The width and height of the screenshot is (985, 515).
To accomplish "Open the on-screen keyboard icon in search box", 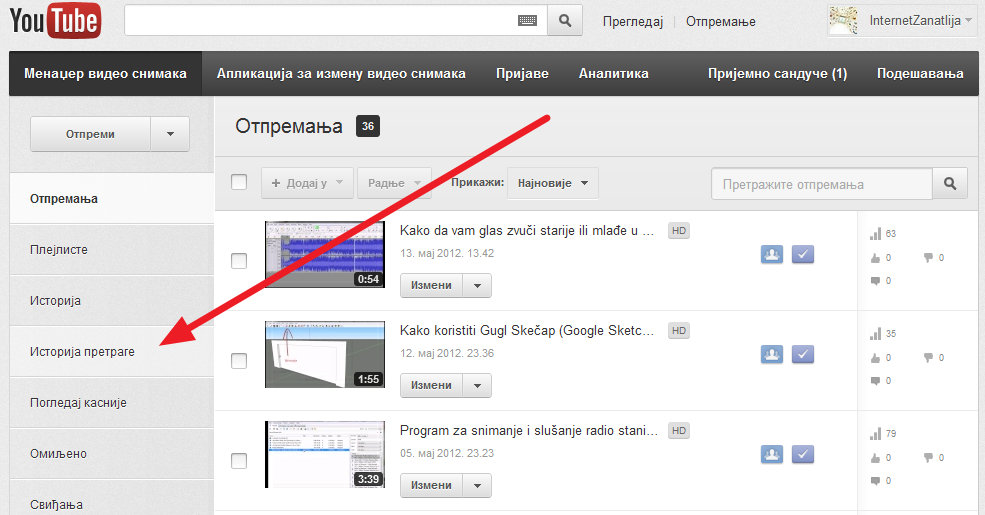I will pyautogui.click(x=529, y=20).
